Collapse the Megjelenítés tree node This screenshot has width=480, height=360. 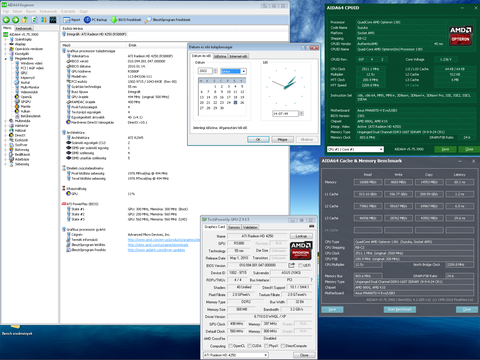(x=6, y=59)
